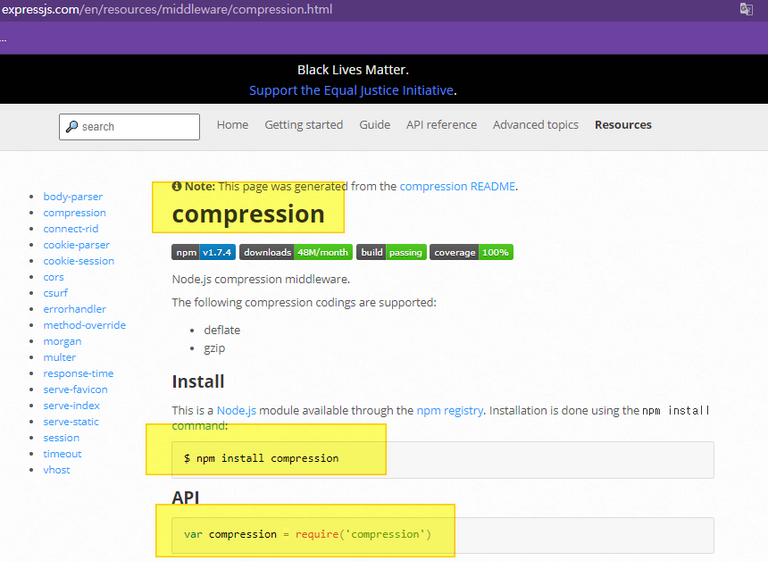768x562 pixels.
Task: Select compression in sidebar list
Action: (x=74, y=213)
